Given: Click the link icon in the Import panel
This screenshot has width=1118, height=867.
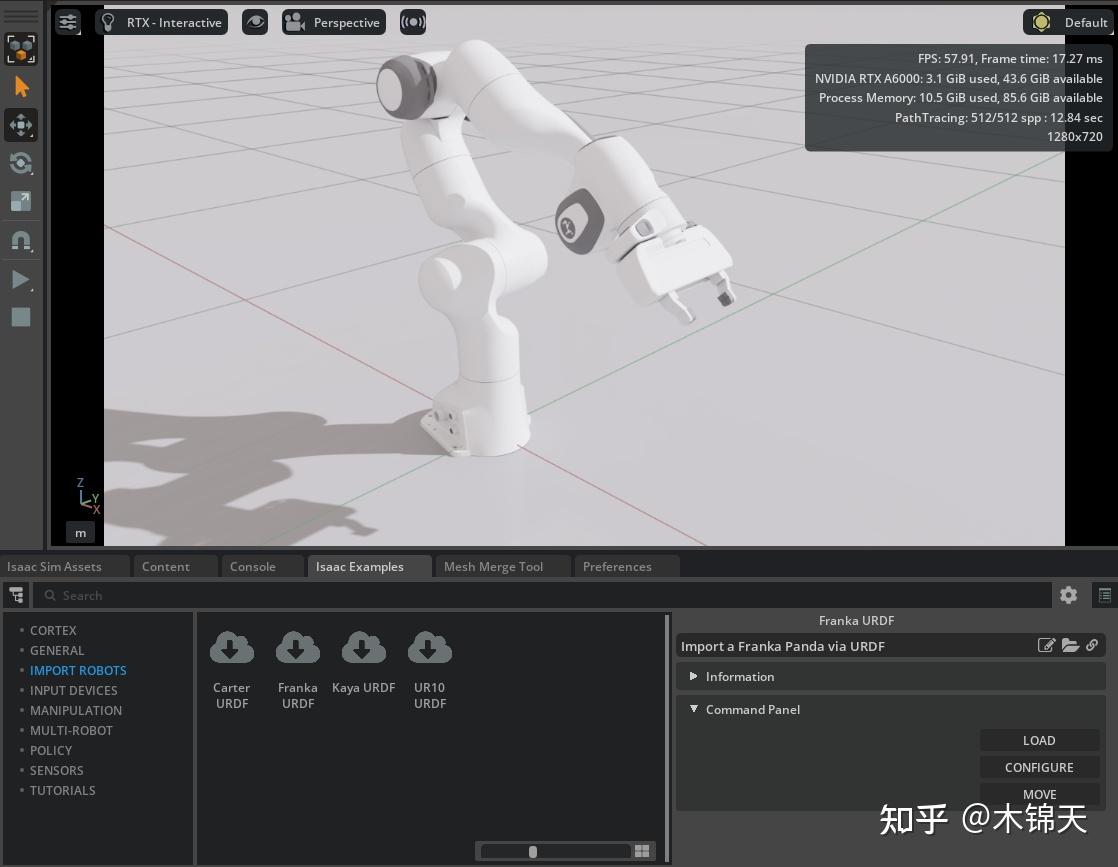Looking at the screenshot, I should click(x=1092, y=645).
